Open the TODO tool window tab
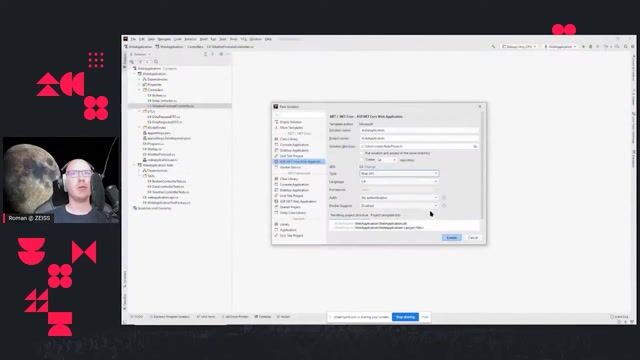 pos(137,317)
